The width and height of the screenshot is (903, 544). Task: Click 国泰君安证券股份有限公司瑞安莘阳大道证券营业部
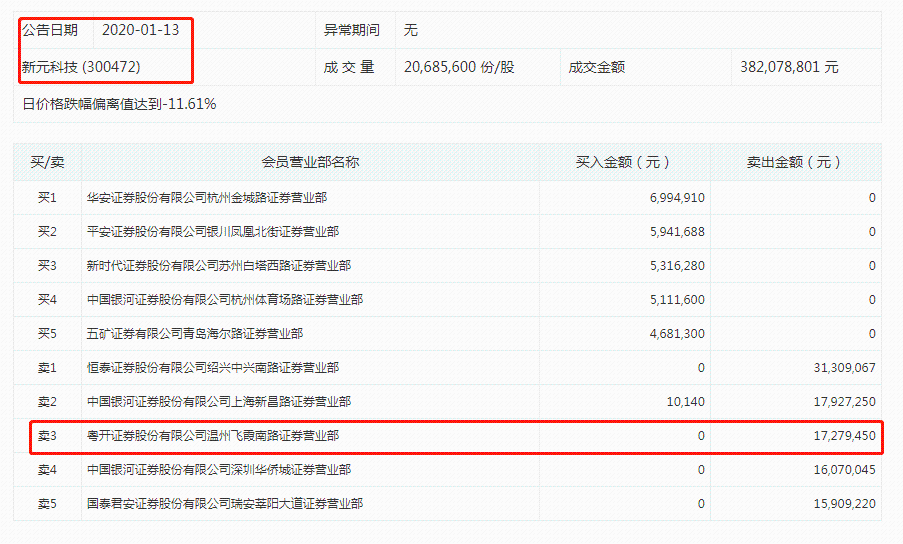tap(225, 504)
